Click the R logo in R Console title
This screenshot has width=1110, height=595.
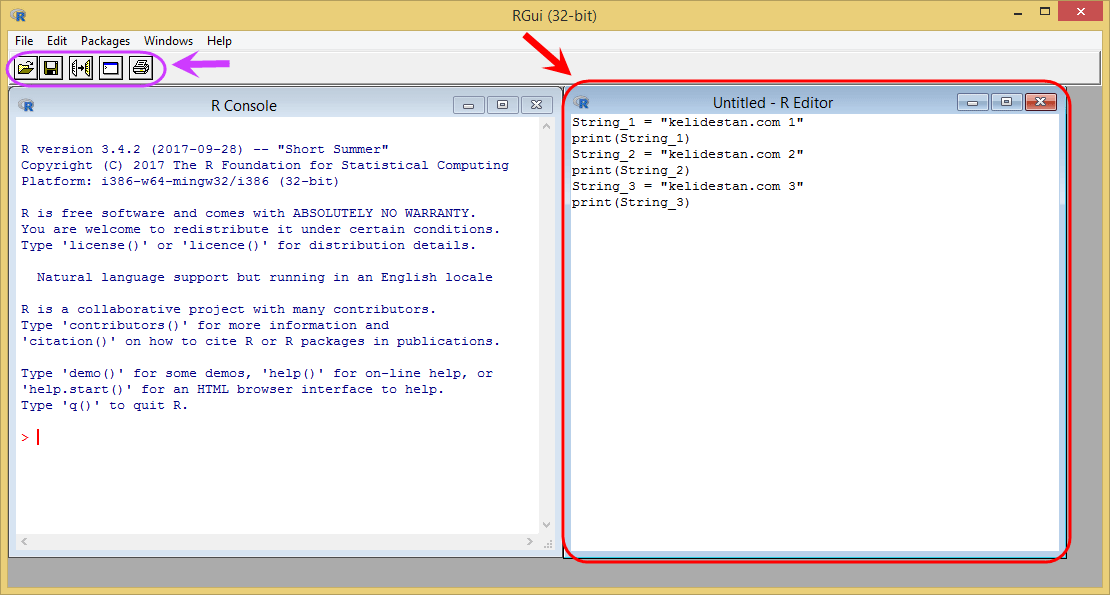tap(26, 105)
